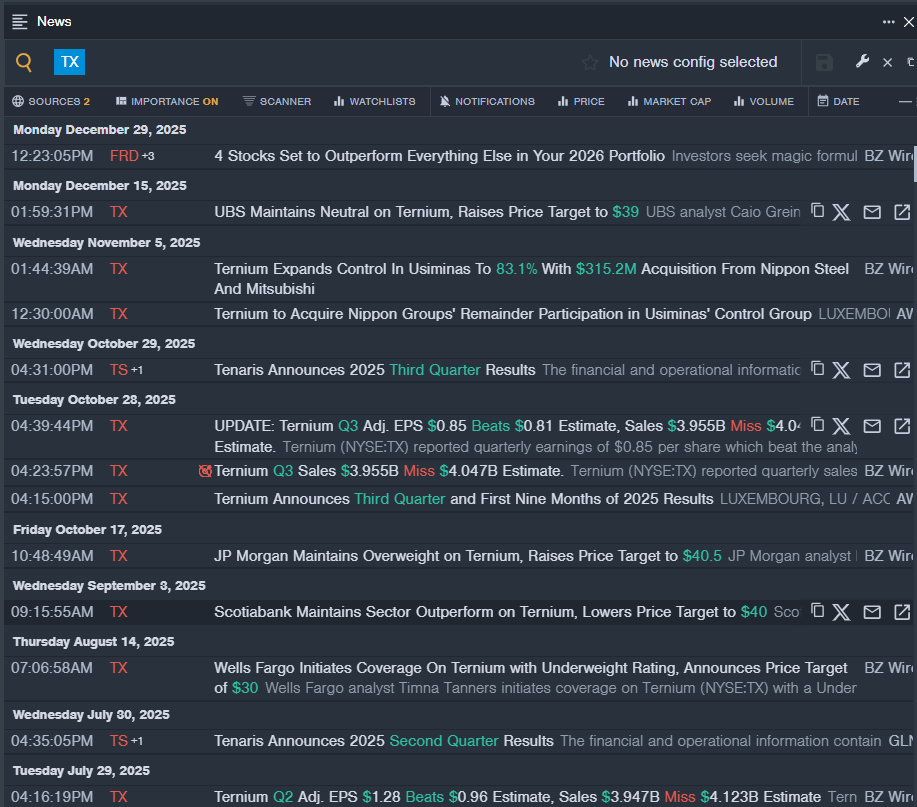Favorite the news config with star icon

coord(590,63)
